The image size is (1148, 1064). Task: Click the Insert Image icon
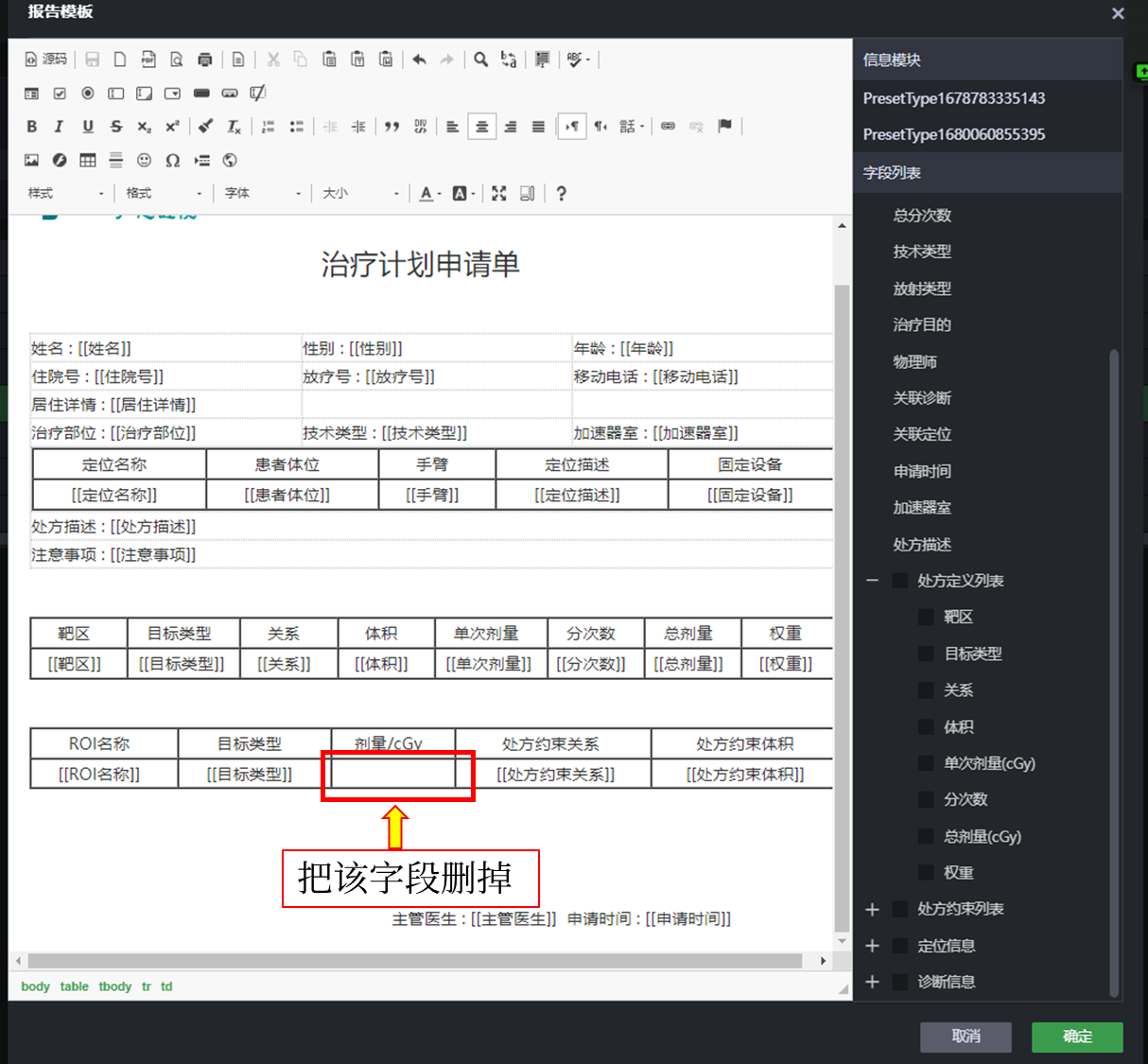32,160
